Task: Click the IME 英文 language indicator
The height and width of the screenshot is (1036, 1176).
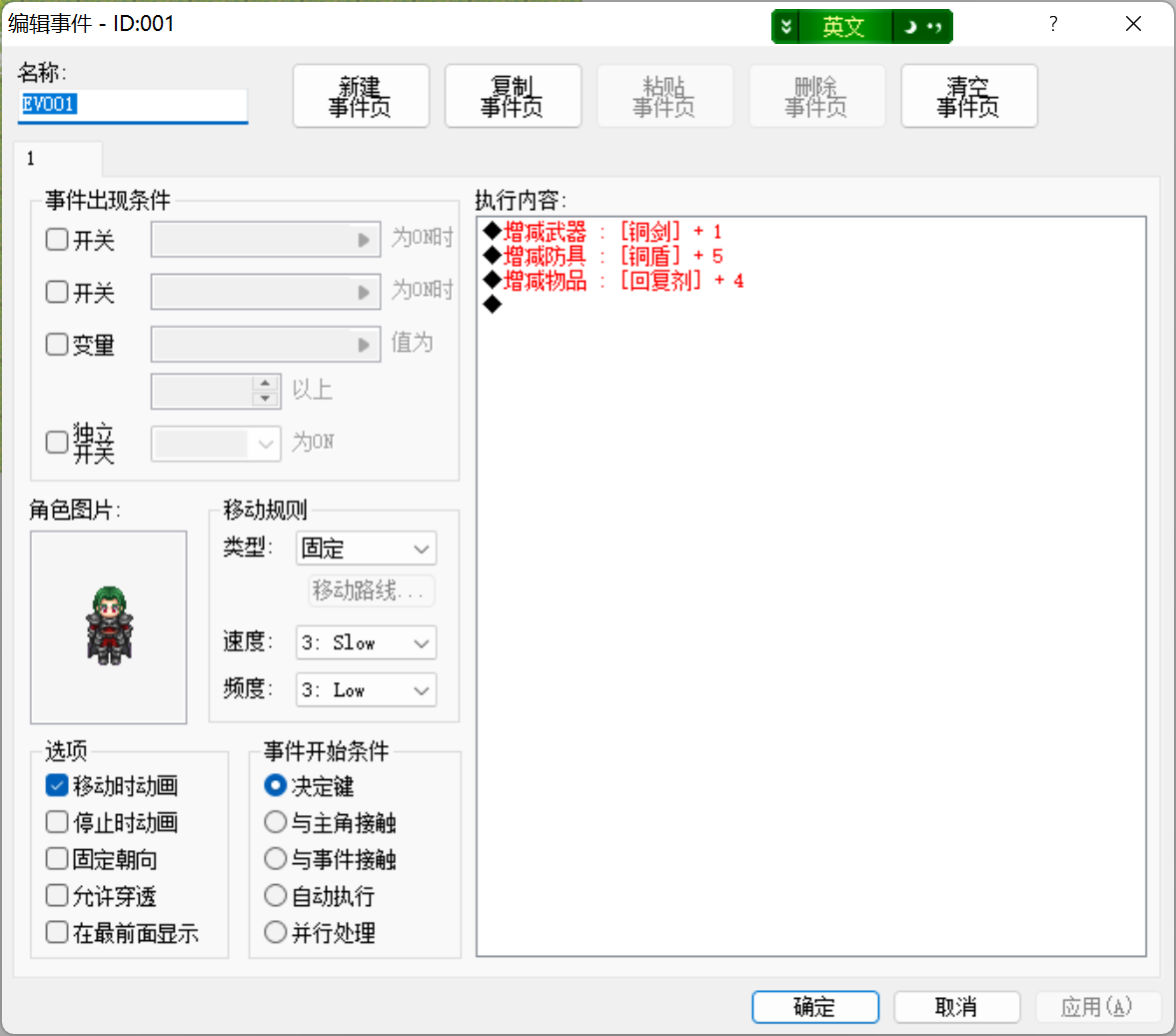Action: pyautogui.click(x=844, y=27)
